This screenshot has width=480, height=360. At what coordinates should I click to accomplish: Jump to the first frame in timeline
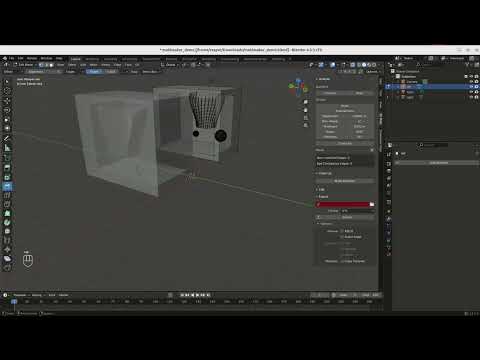click(x=182, y=295)
